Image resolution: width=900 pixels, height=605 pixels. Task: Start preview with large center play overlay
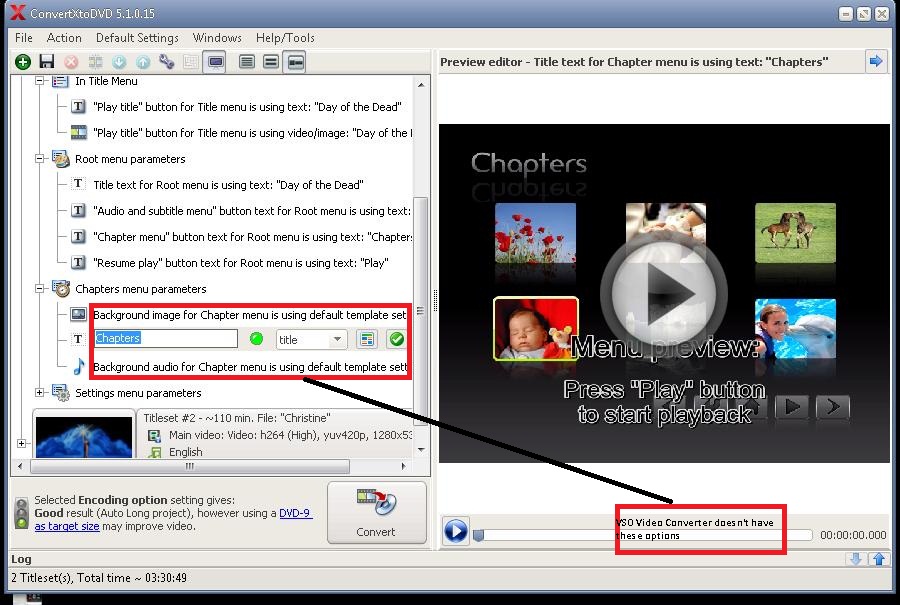tap(664, 293)
